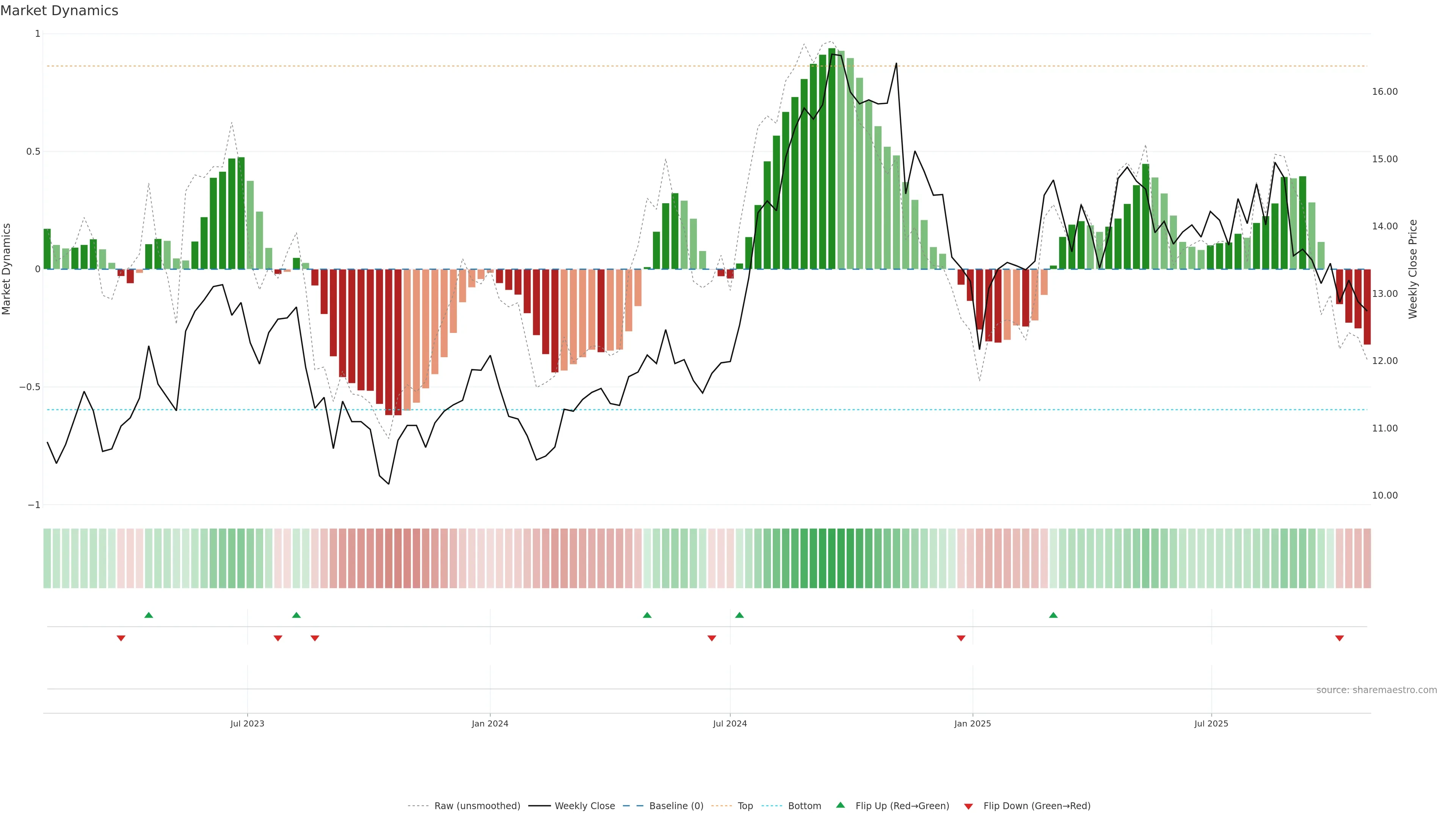Click the darkest green heatmap strip cell
1456x819 pixels.
point(832,559)
